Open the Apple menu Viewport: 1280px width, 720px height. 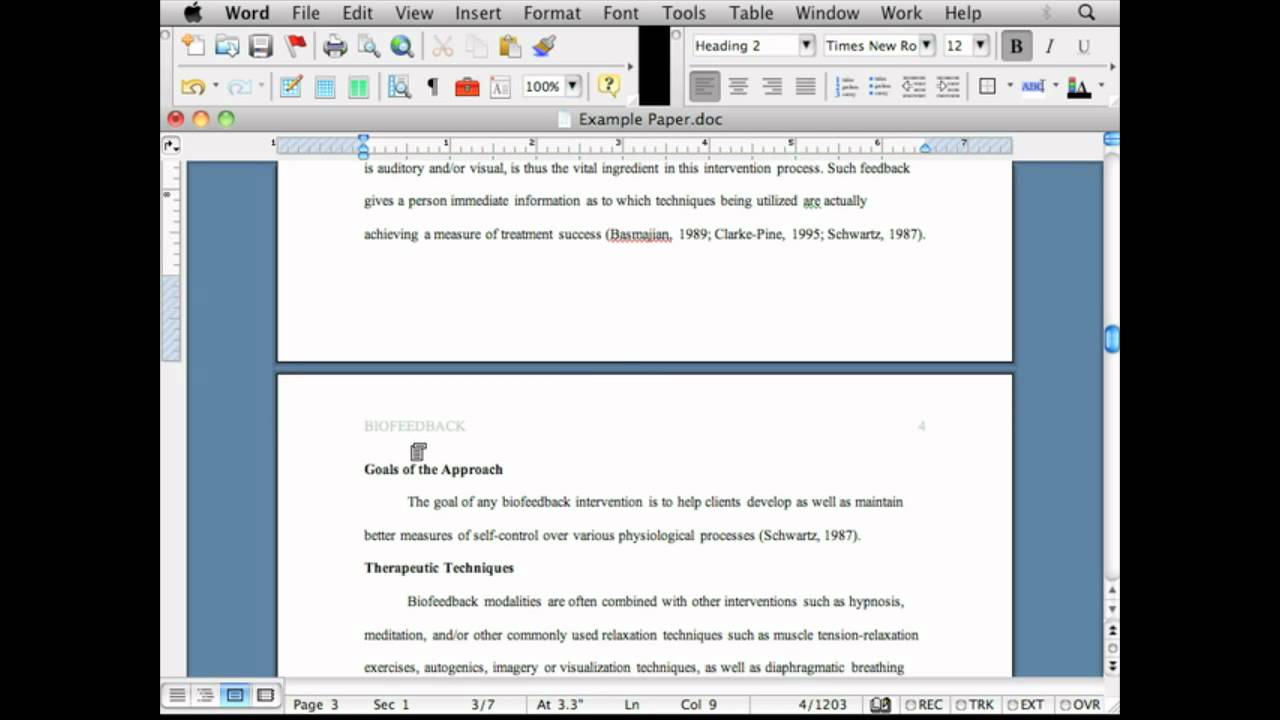tap(192, 12)
